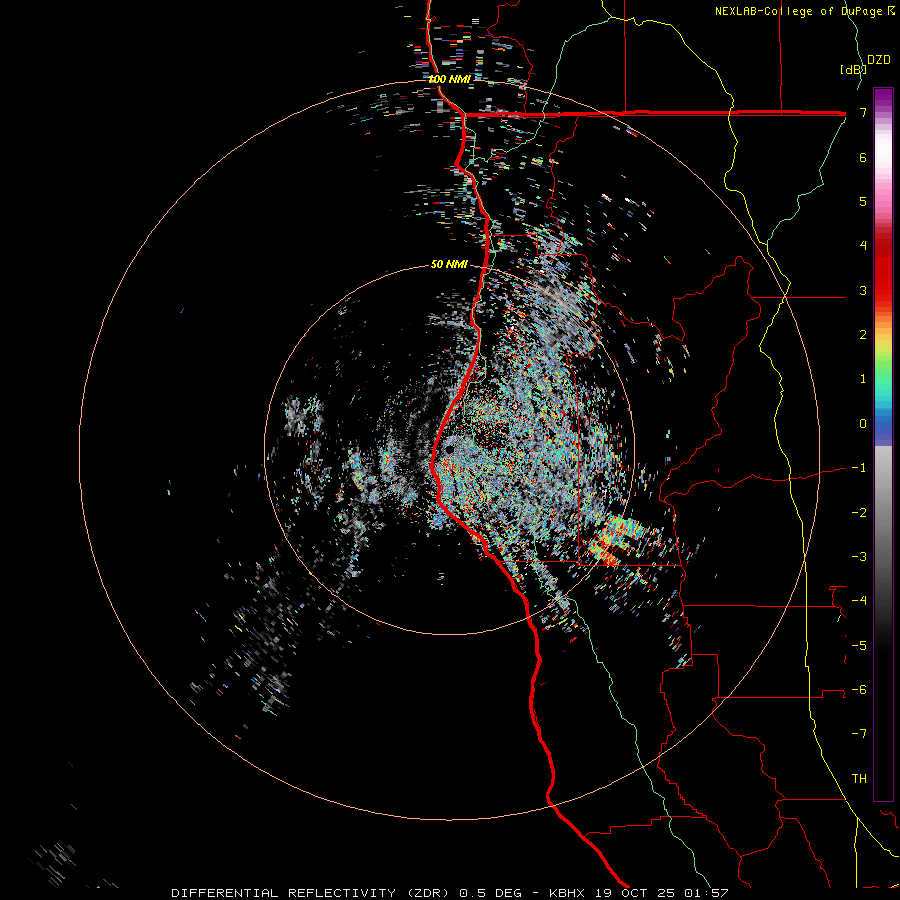The width and height of the screenshot is (900, 900).
Task: Select the -4 value on the color scale
Action: tap(859, 601)
